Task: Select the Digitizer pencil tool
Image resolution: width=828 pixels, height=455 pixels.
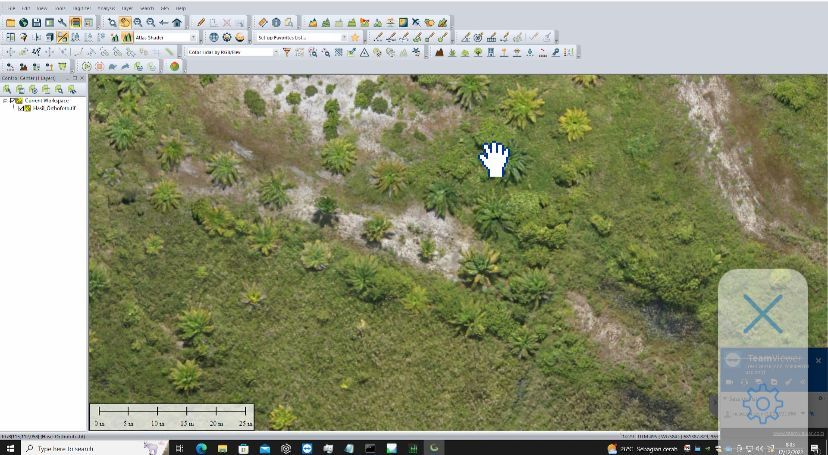Action: pyautogui.click(x=201, y=22)
